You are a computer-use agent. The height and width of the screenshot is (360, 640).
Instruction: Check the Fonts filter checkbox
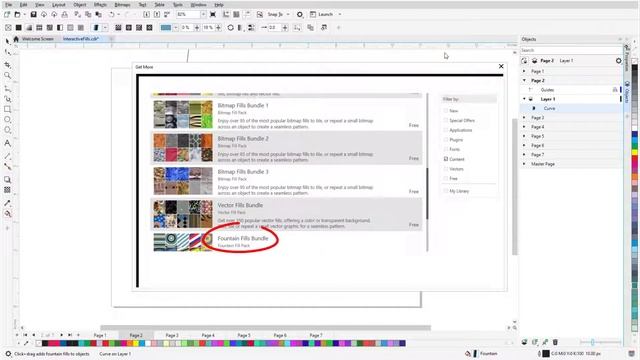446,149
